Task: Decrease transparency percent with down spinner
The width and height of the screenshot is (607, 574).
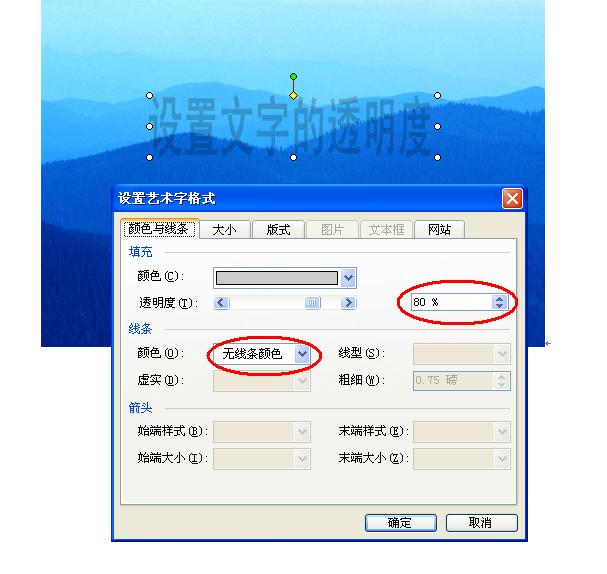Action: [x=499, y=306]
